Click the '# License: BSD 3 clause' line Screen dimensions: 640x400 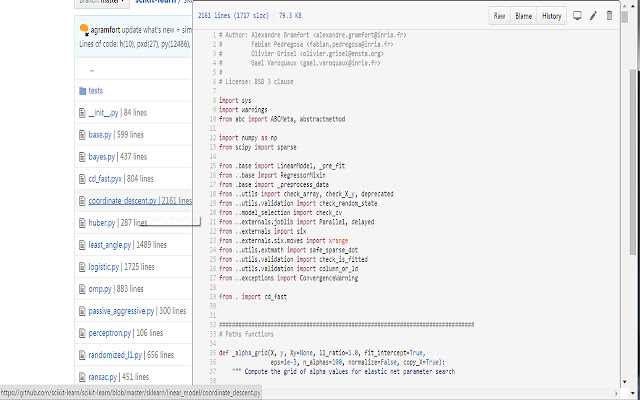pos(256,82)
